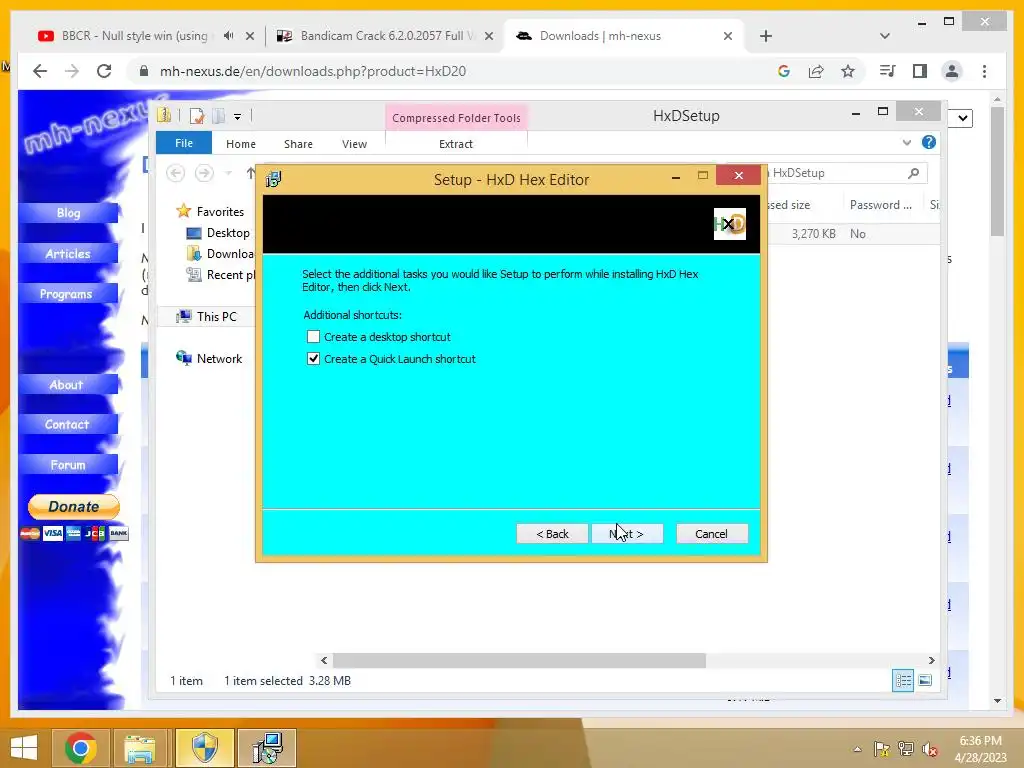Click the setup icon in the Setup title bar
Screen dimensions: 1024x768
click(x=274, y=179)
